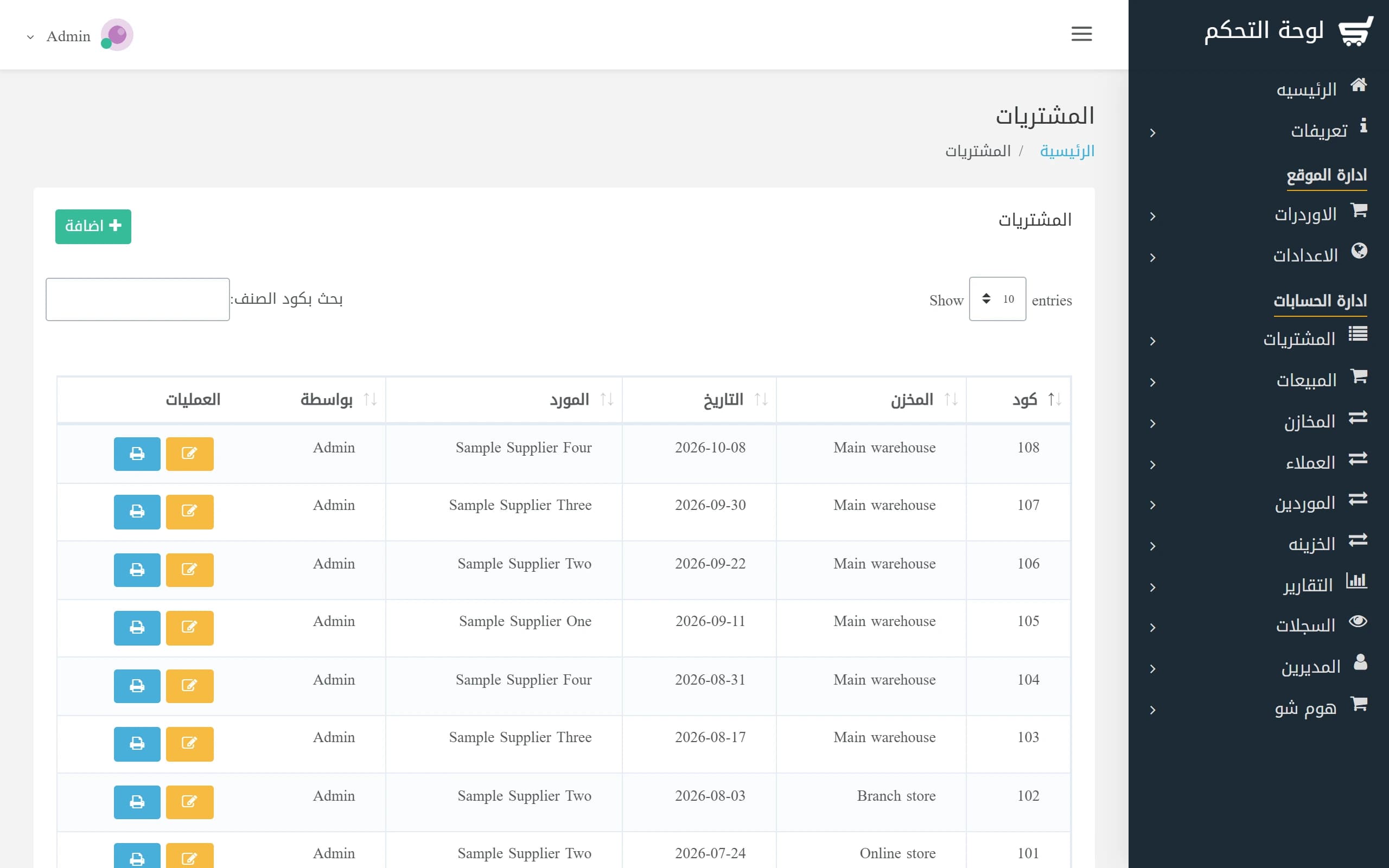Viewport: 1389px width, 868px height.
Task: Open the Show entries count dropdown
Action: [x=997, y=299]
